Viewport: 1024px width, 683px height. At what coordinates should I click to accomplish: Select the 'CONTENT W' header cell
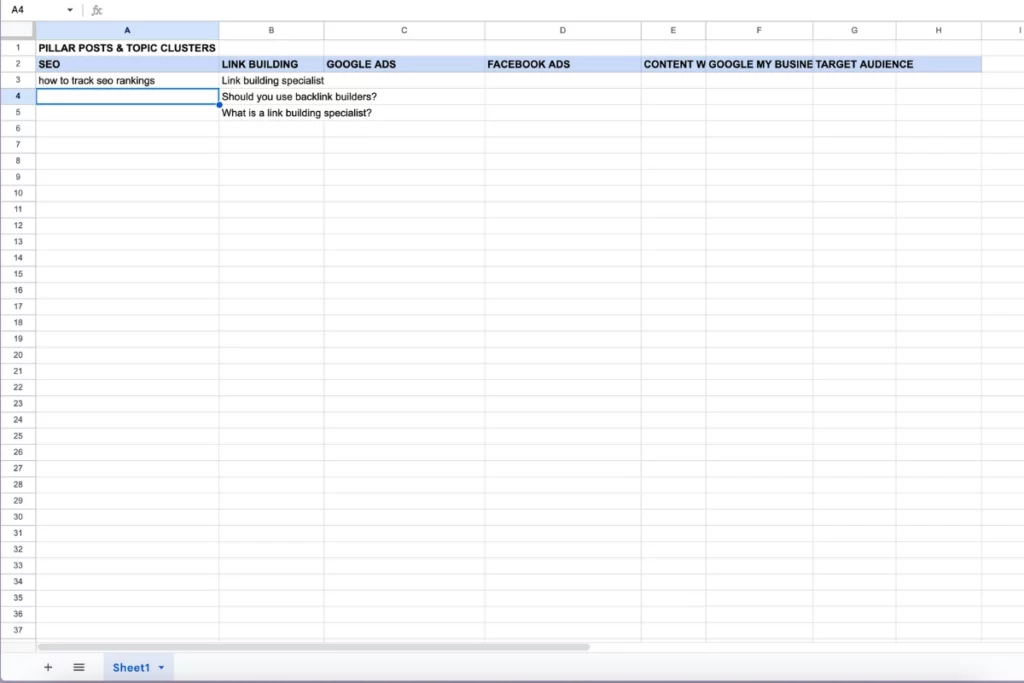click(673, 64)
